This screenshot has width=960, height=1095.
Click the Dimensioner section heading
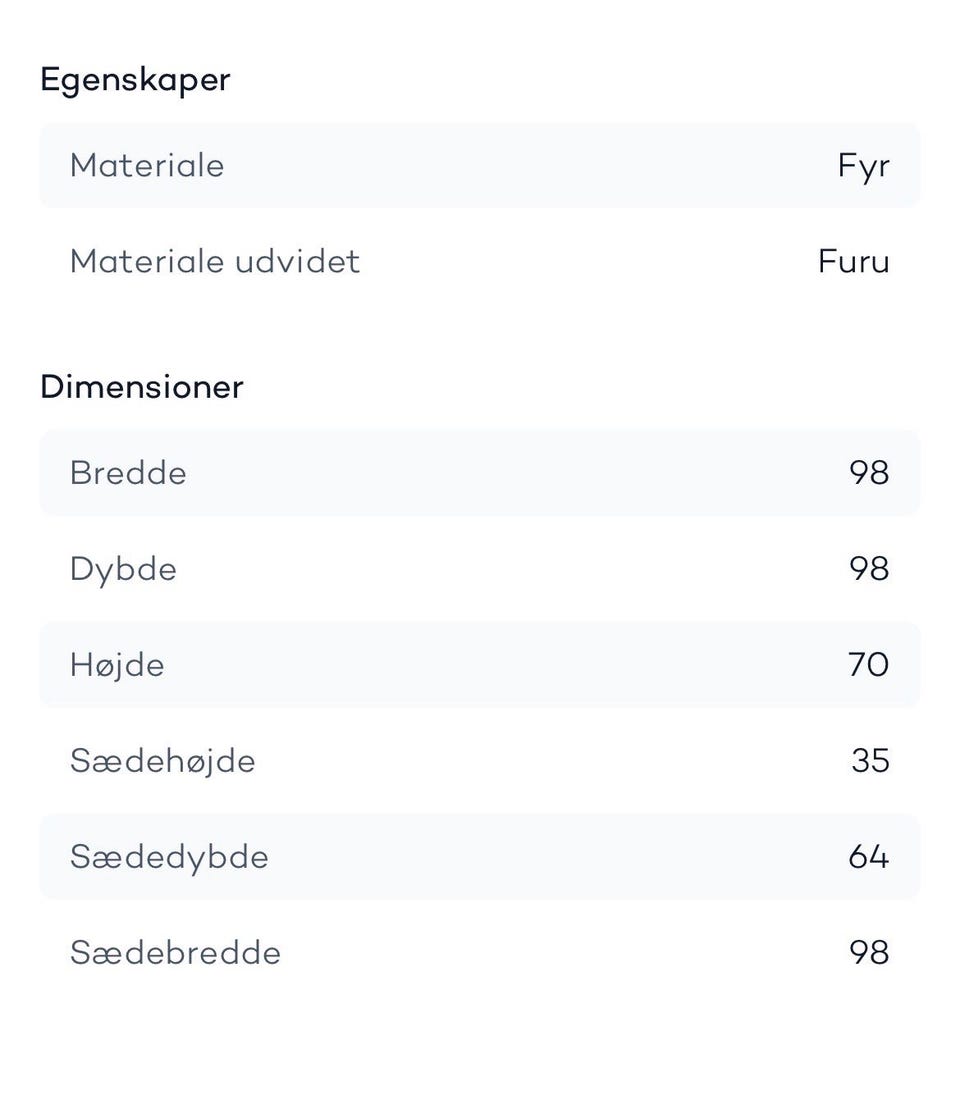[142, 387]
